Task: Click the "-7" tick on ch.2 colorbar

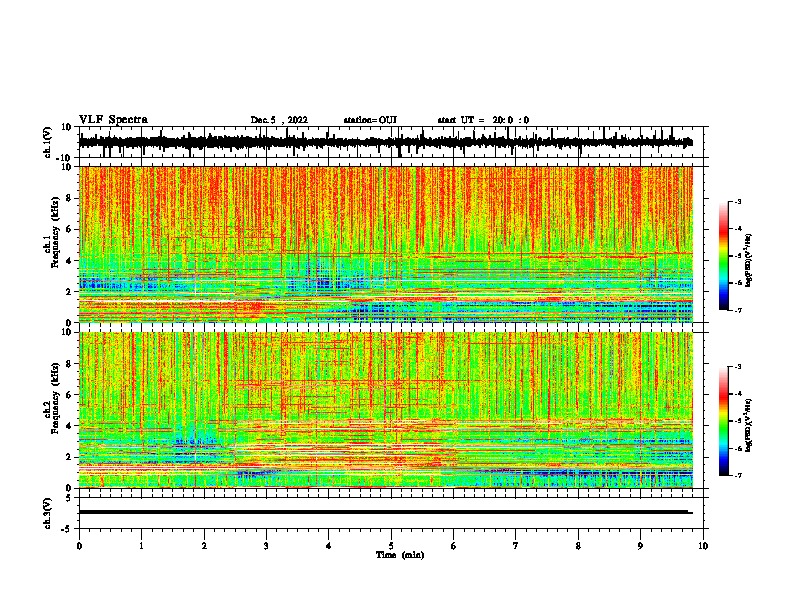Action: pyautogui.click(x=737, y=475)
